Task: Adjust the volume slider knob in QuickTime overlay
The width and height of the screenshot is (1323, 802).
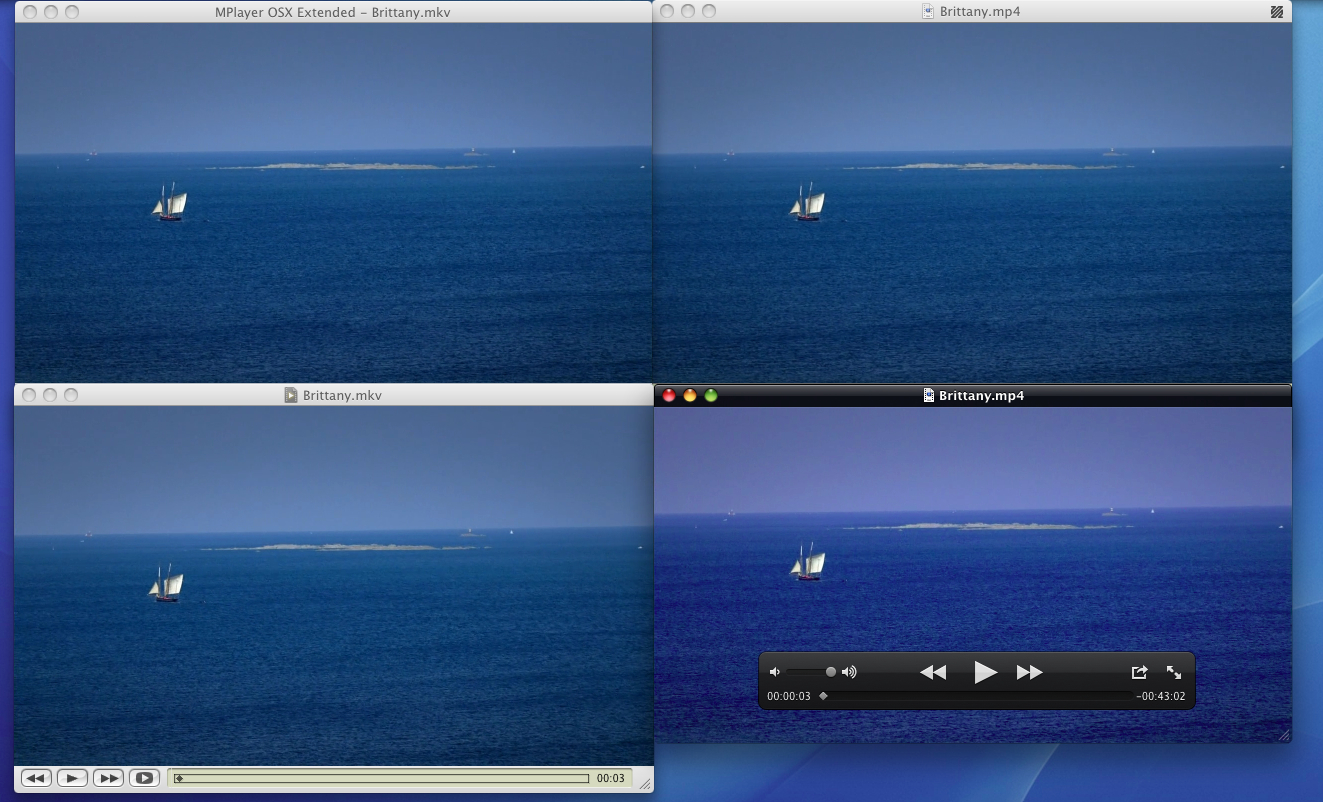Action: pyautogui.click(x=831, y=672)
